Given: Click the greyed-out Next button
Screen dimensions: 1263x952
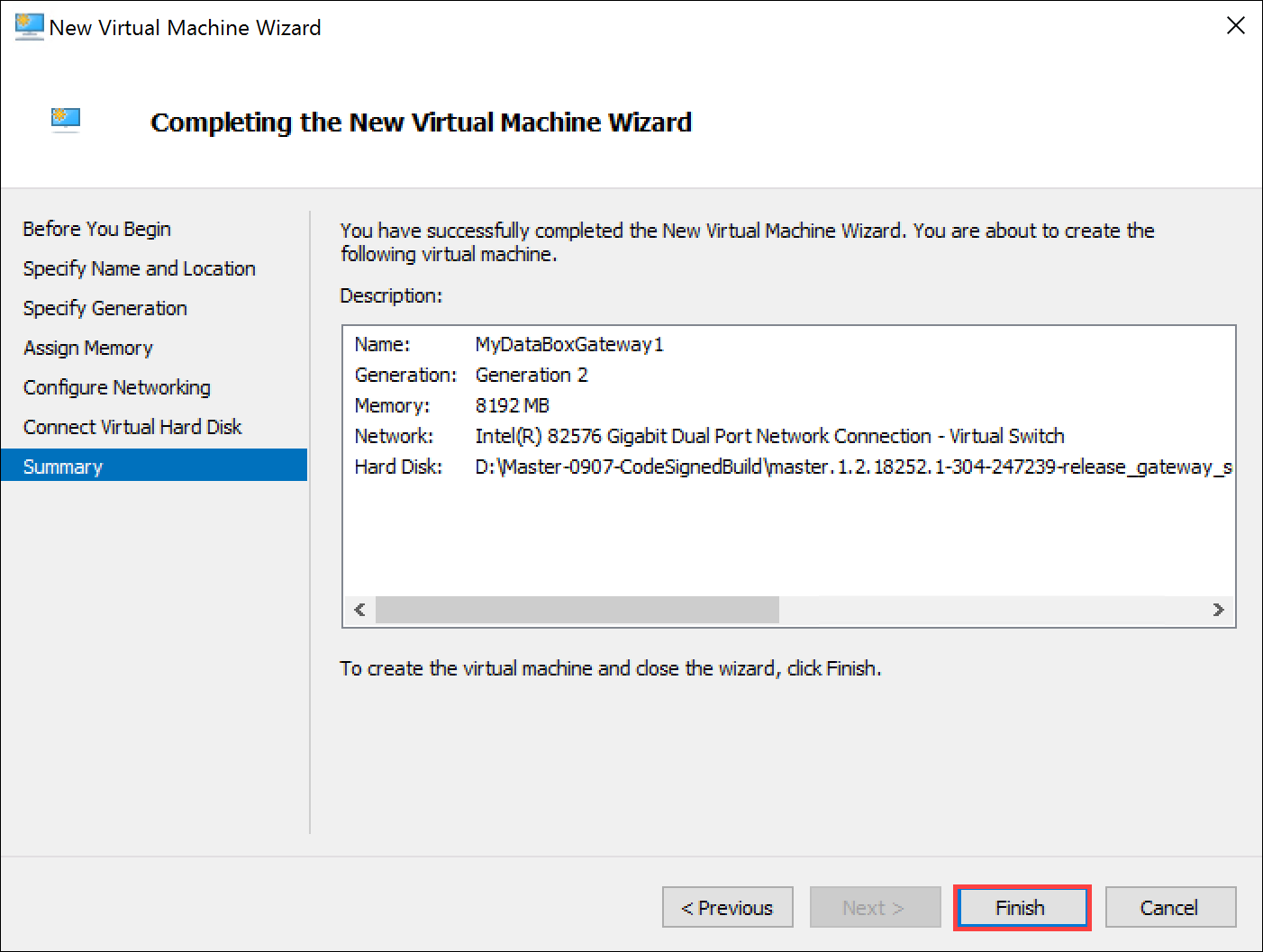Looking at the screenshot, I should pos(875,907).
